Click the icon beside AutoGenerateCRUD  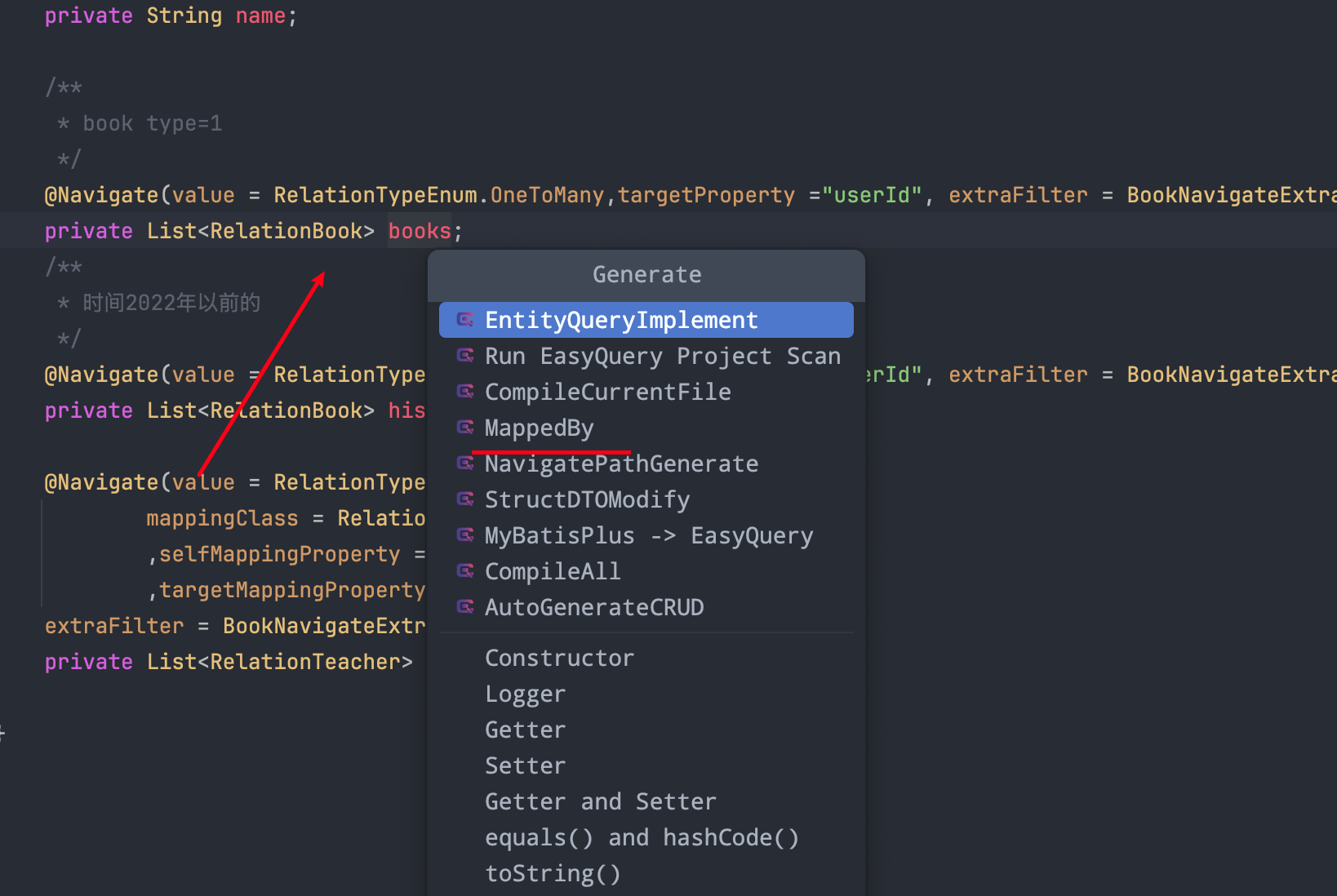(x=465, y=607)
